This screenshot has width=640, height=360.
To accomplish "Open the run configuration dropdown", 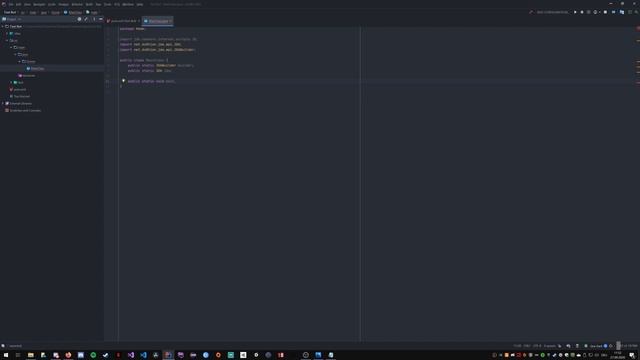I will 552,12.
